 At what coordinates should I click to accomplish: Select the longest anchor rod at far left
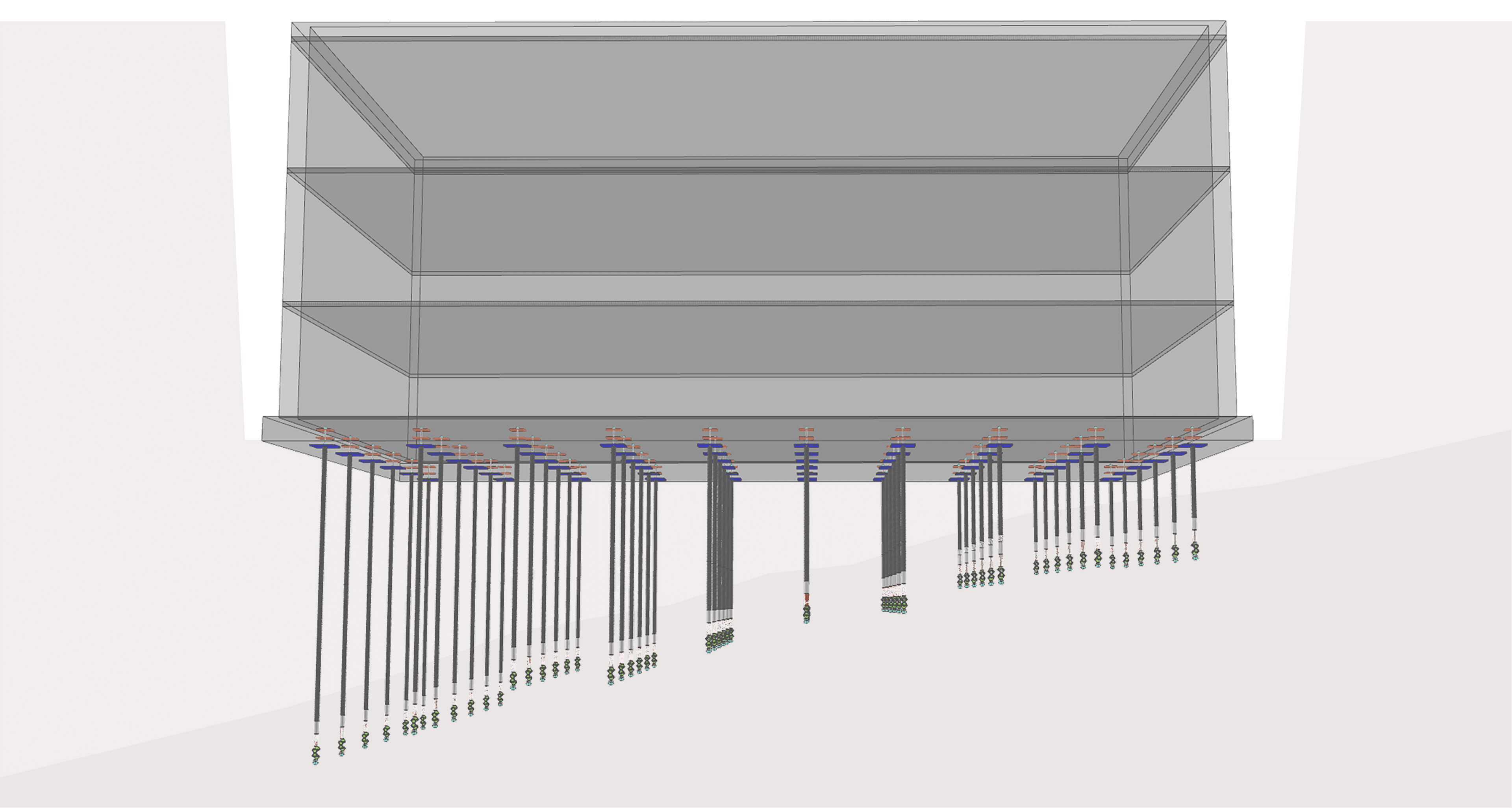coord(320,587)
